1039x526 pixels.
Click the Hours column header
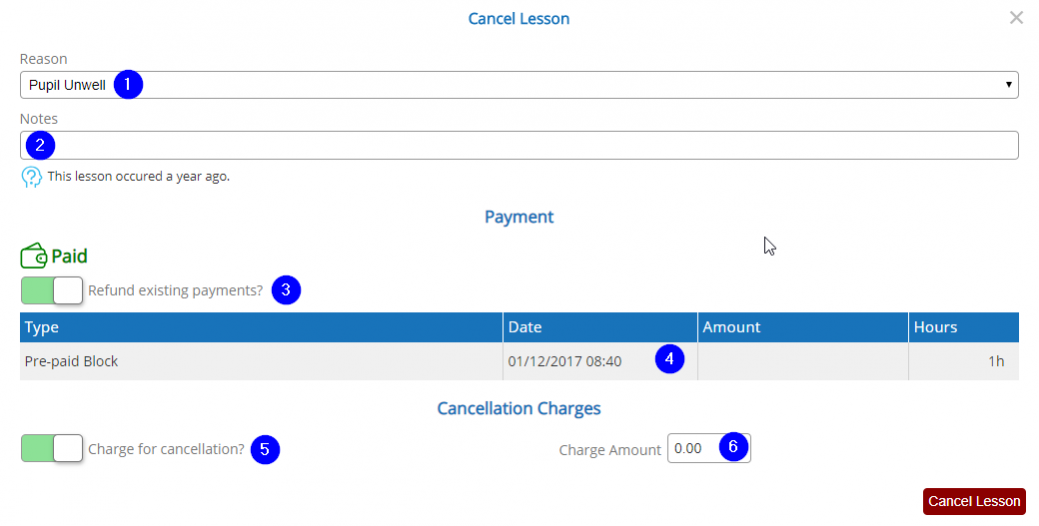963,327
